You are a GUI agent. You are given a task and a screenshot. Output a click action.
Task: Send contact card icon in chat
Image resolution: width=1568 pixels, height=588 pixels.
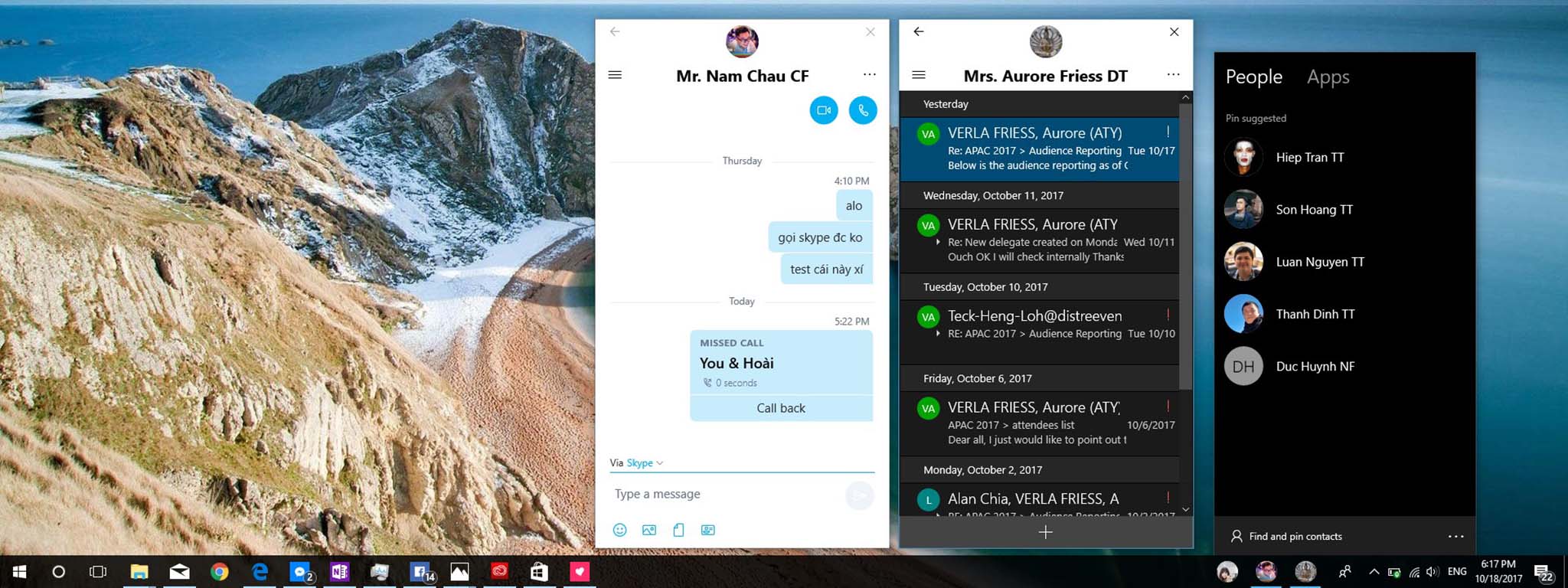708,530
